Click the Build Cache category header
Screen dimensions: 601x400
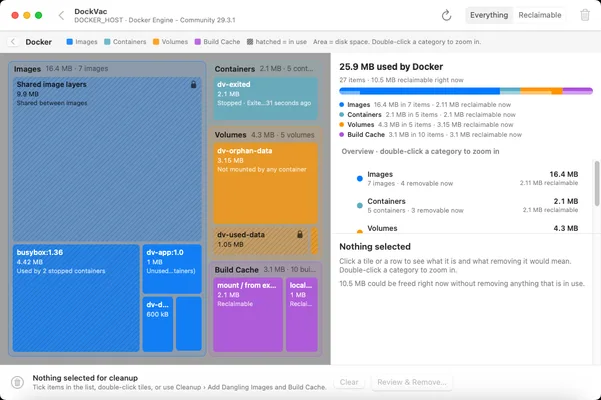[265, 270]
